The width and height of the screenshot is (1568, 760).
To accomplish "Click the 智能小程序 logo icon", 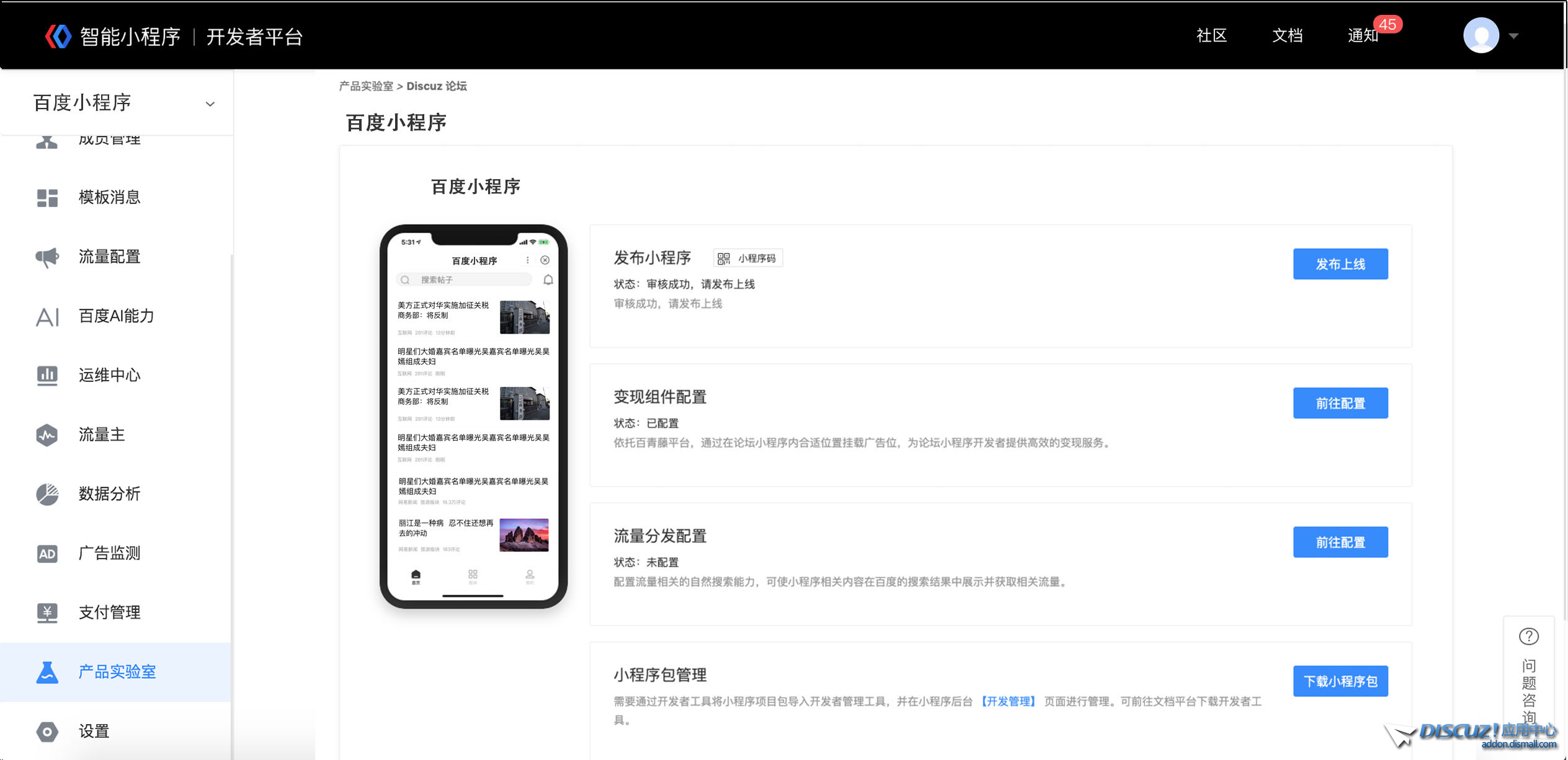I will point(58,36).
